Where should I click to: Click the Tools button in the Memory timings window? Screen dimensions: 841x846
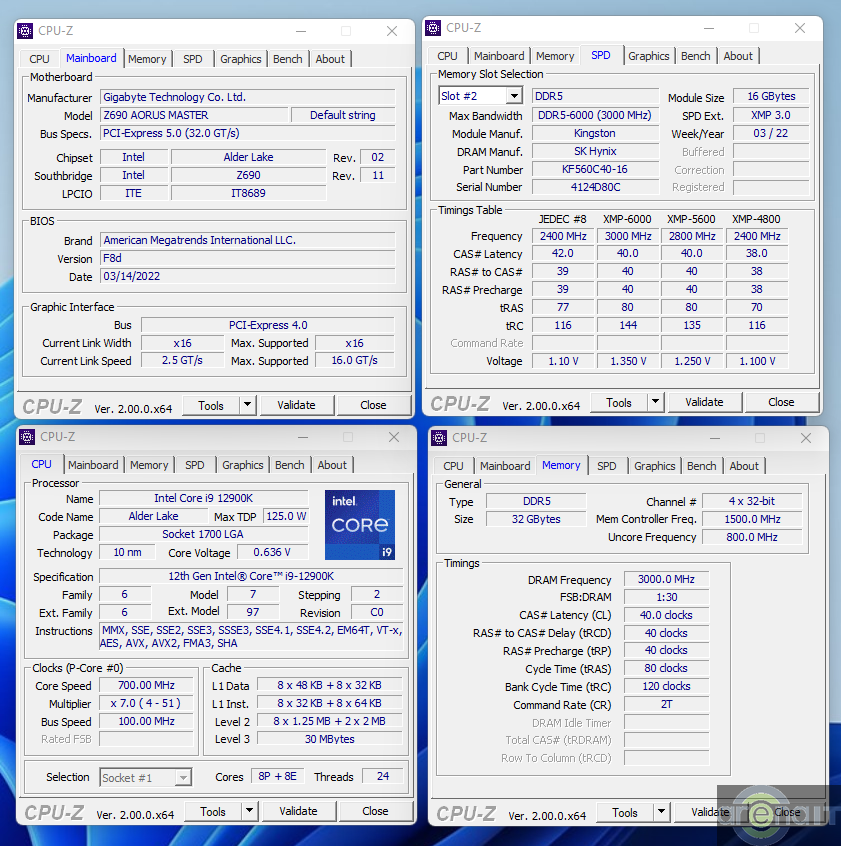(x=625, y=813)
